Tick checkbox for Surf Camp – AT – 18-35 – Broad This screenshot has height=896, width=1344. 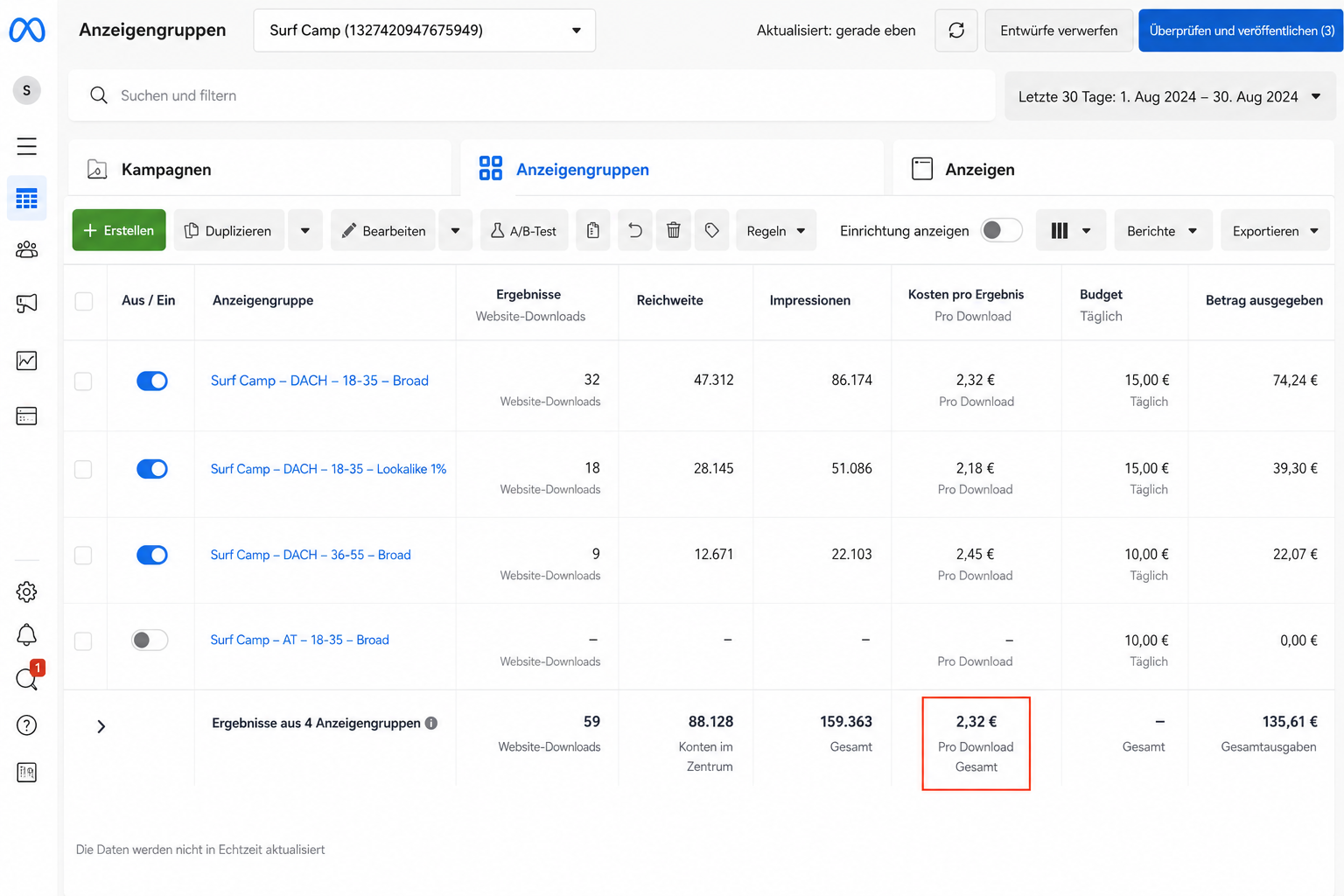84,641
